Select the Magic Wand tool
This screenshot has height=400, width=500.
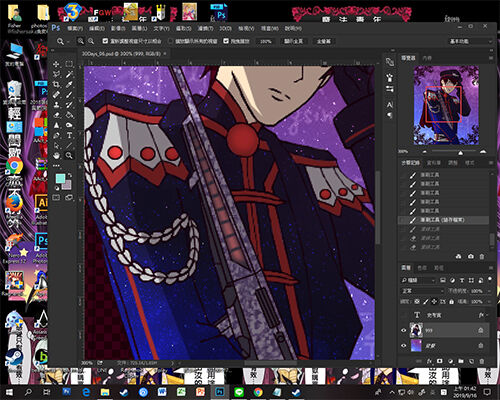tap(69, 74)
